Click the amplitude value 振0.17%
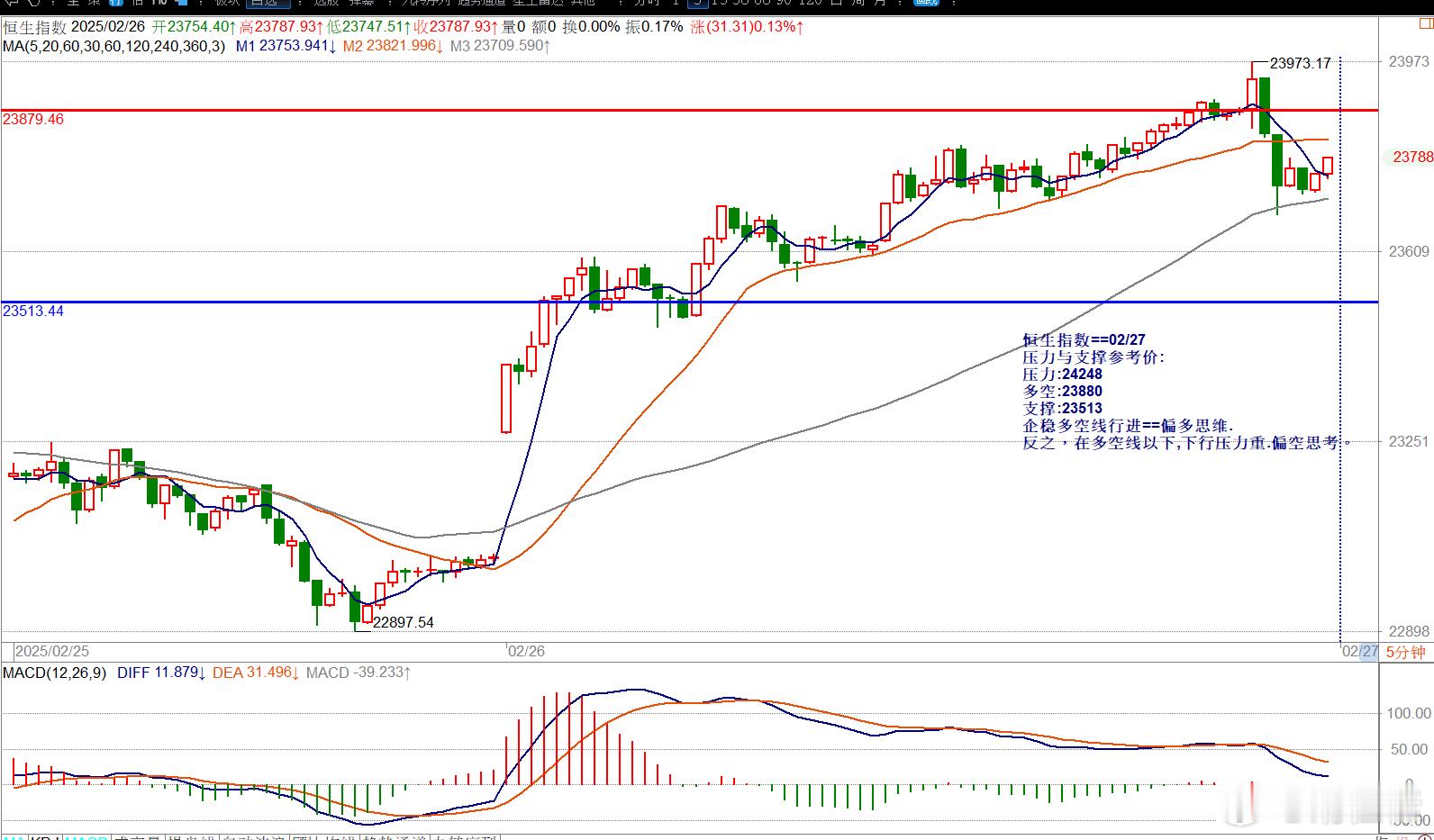This screenshot has width=1434, height=840. 655,27
